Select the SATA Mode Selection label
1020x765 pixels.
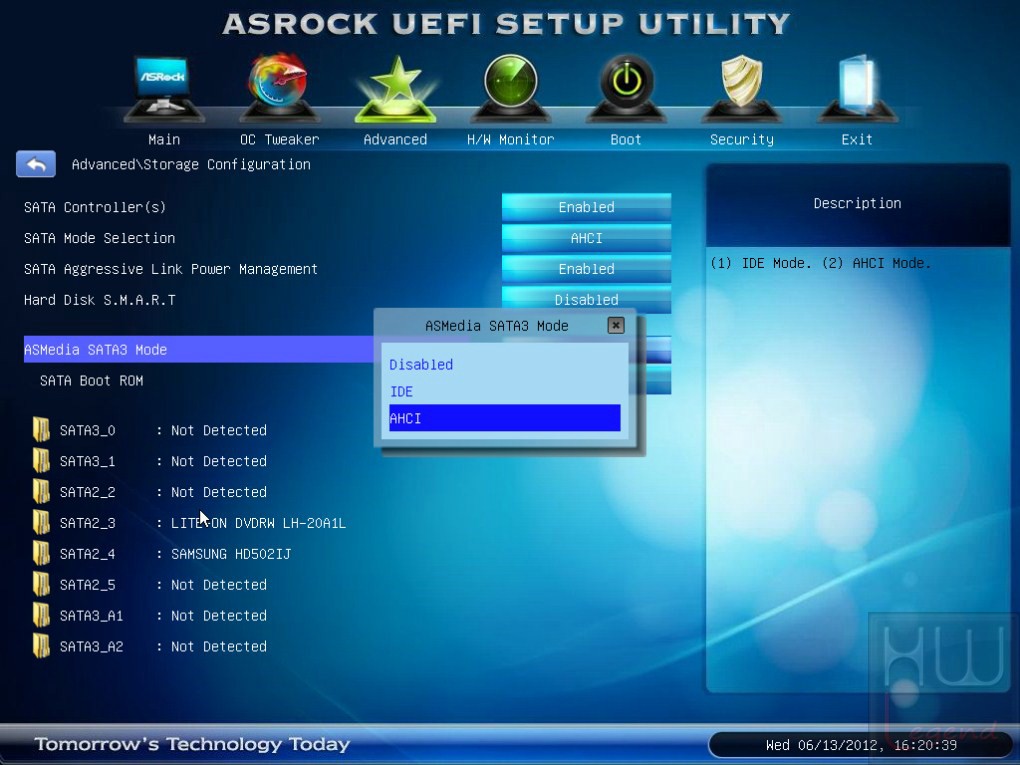(100, 238)
